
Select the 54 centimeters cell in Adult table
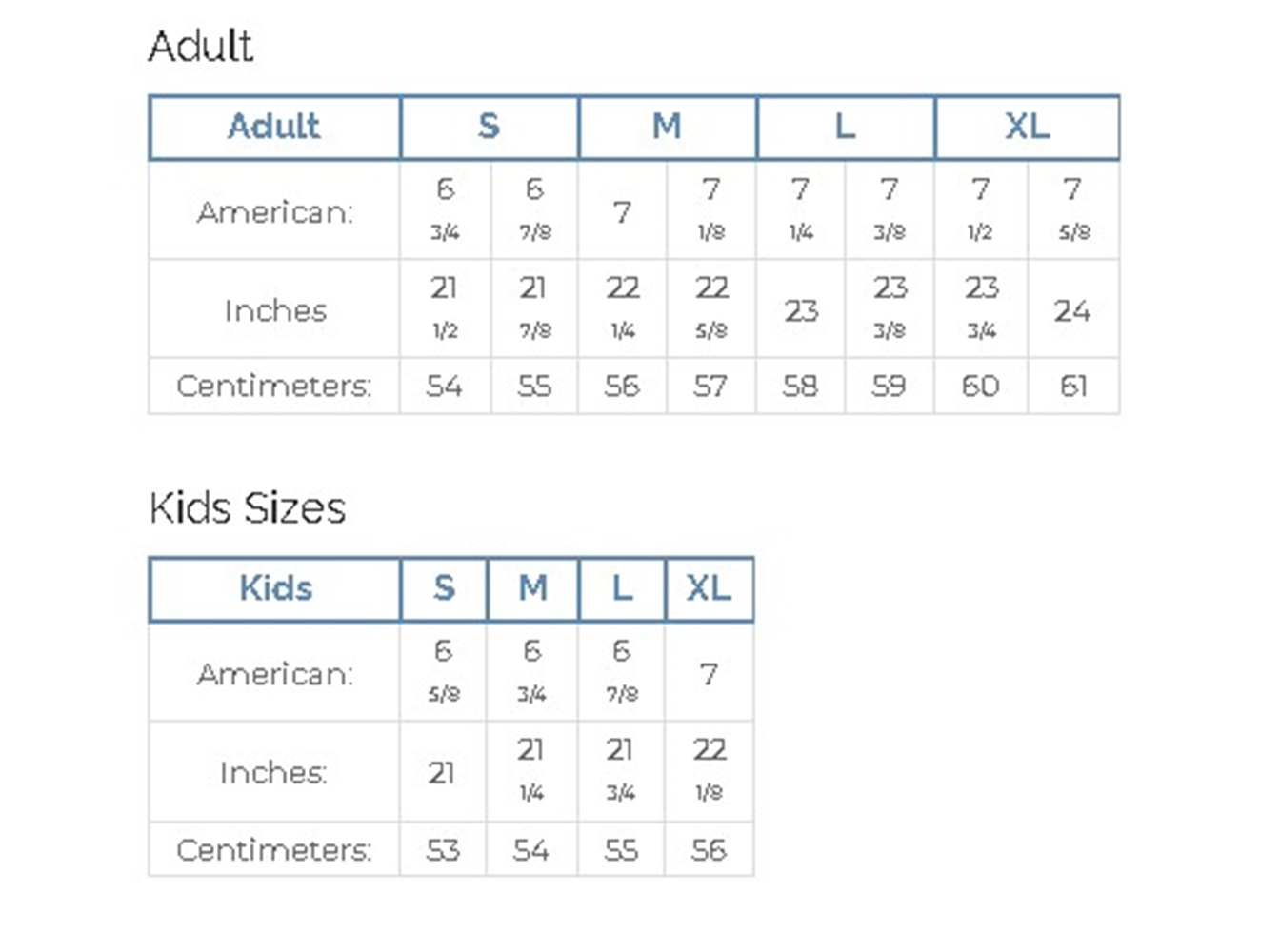coord(445,386)
